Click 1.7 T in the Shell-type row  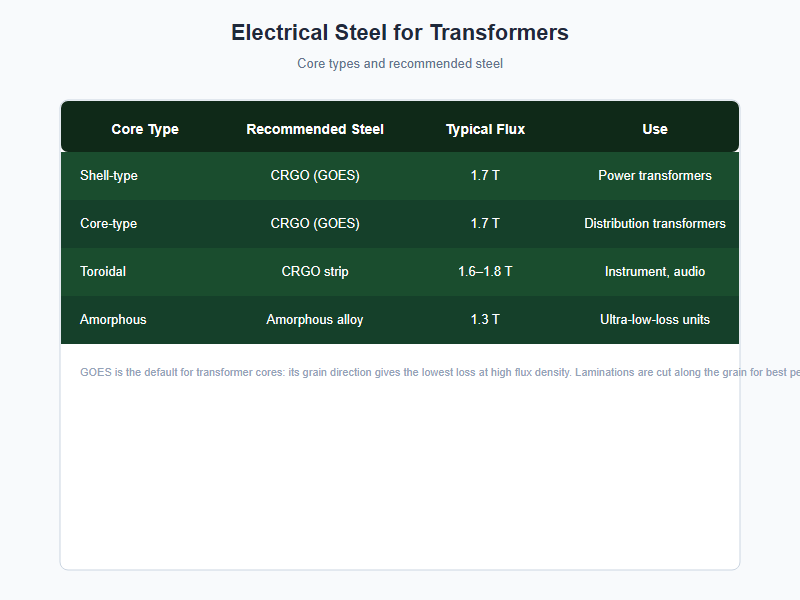485,176
